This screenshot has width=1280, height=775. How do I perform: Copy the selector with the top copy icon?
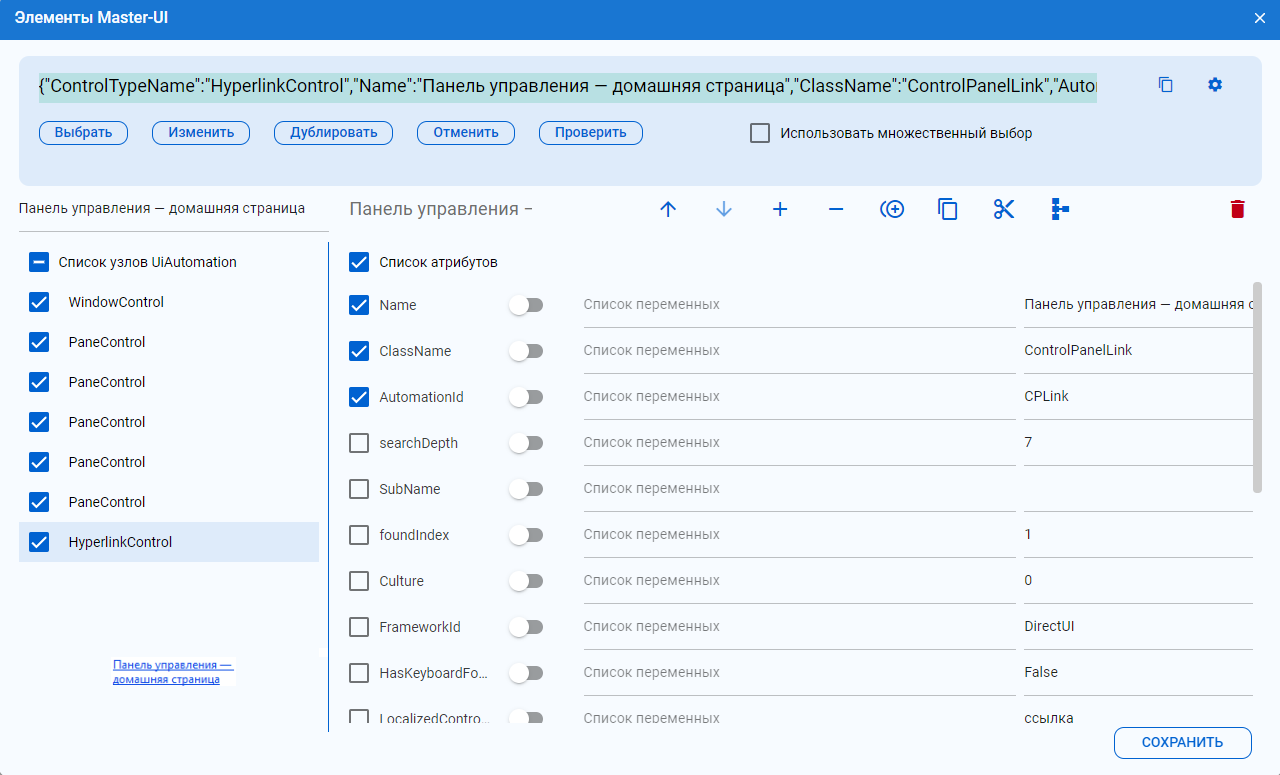tap(1165, 85)
